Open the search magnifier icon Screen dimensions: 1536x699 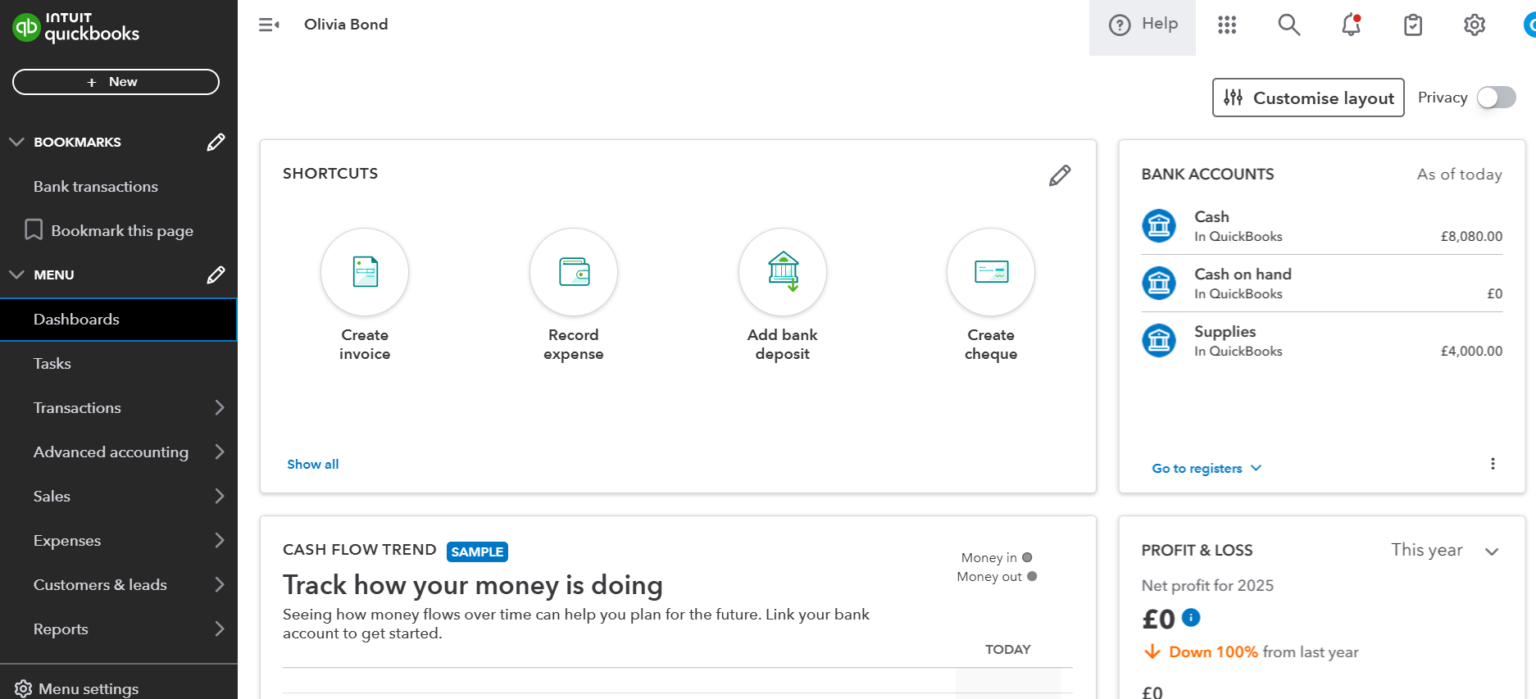[x=1288, y=24]
